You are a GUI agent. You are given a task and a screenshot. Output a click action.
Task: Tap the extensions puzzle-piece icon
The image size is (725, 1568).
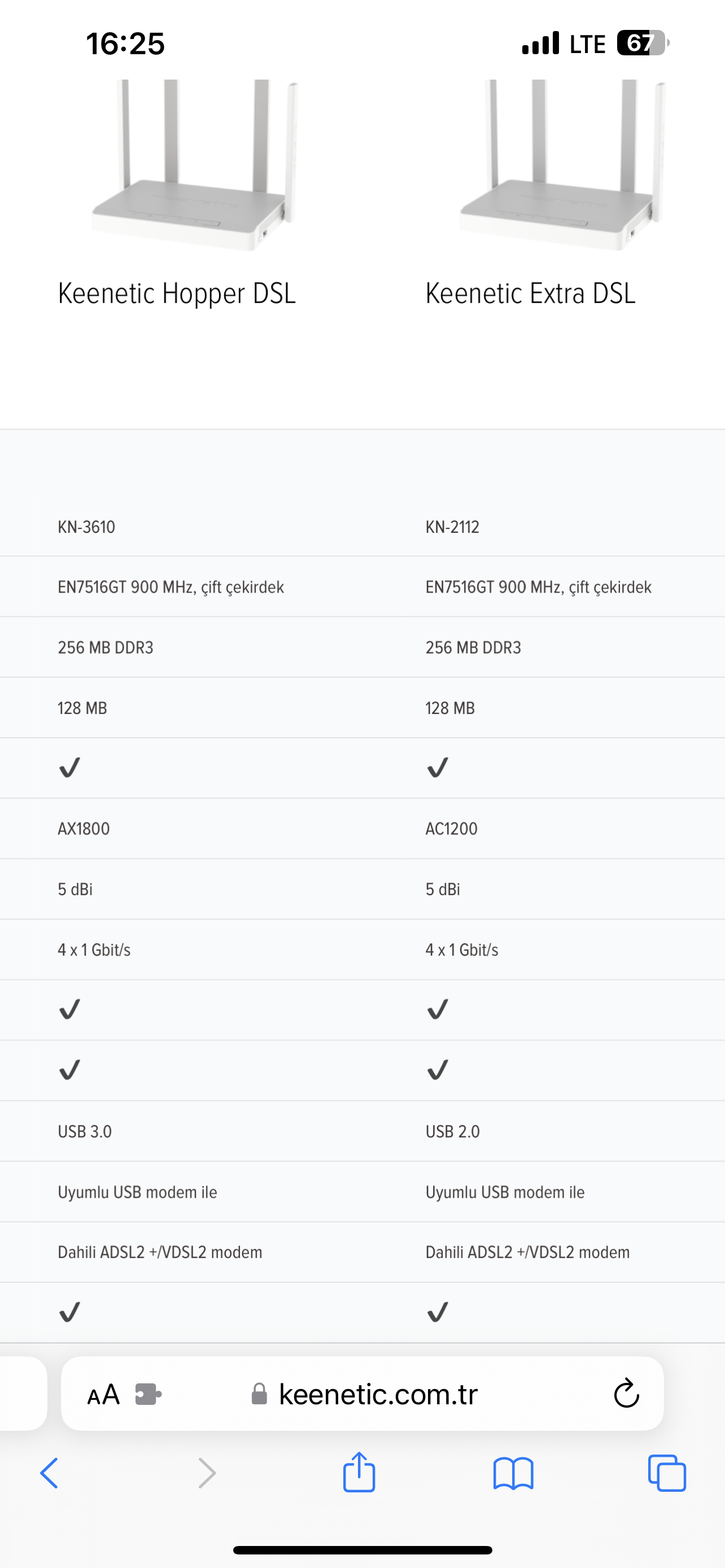148,1394
